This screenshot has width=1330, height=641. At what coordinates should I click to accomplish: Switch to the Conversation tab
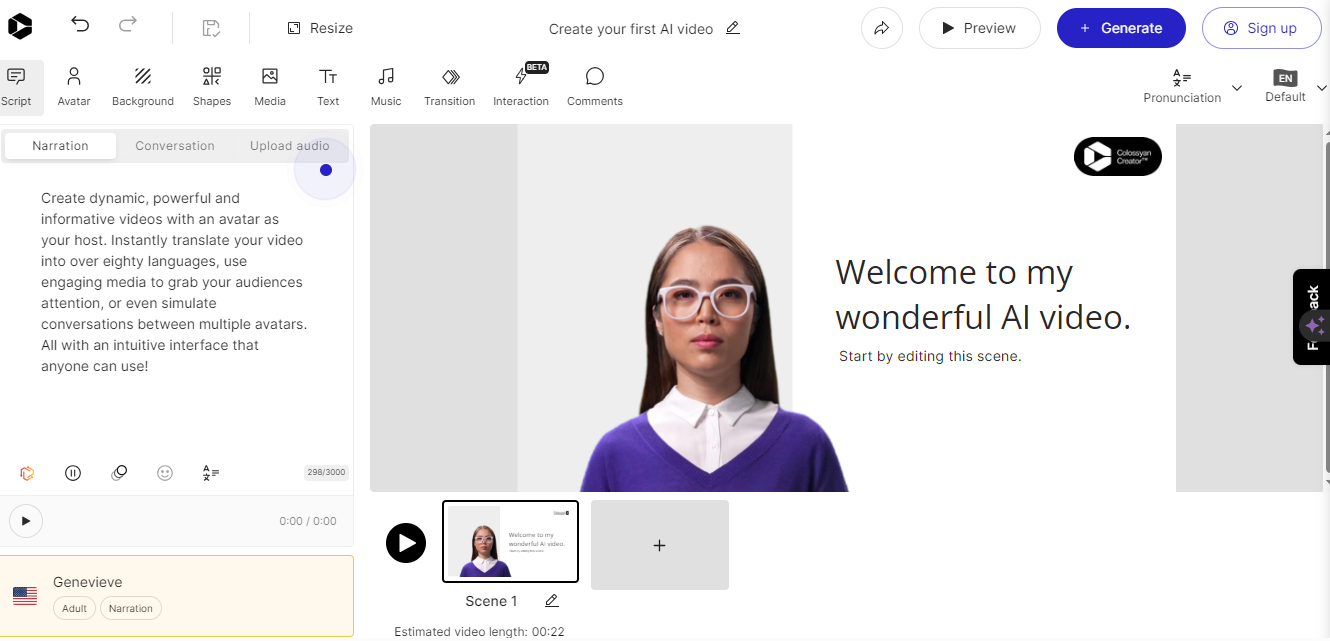tap(174, 145)
